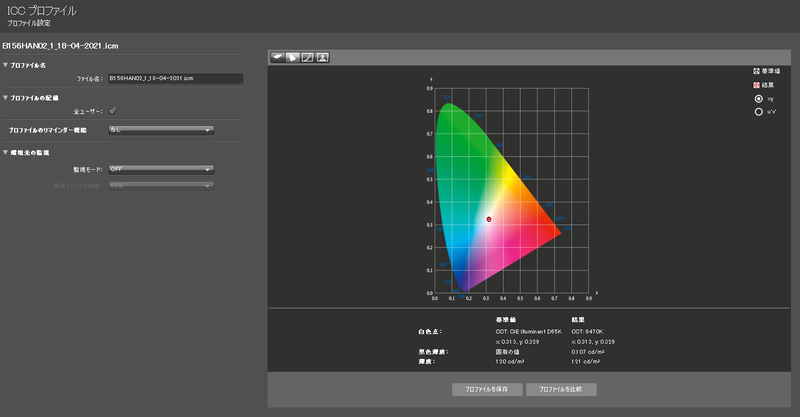Click the 'CCT: CIE Illuminant D65K' reference value
This screenshot has width=800, height=417.
529,332
